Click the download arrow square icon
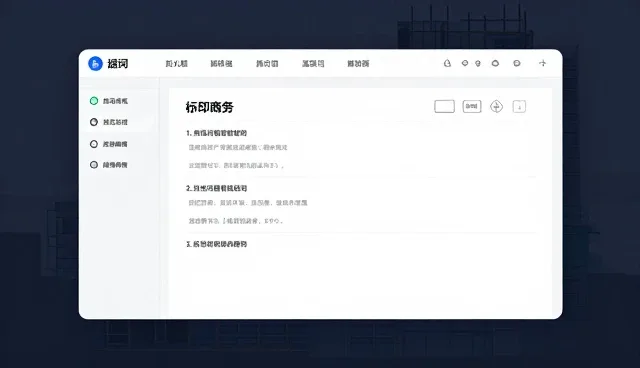Image resolution: width=640 pixels, height=368 pixels. pos(519,106)
